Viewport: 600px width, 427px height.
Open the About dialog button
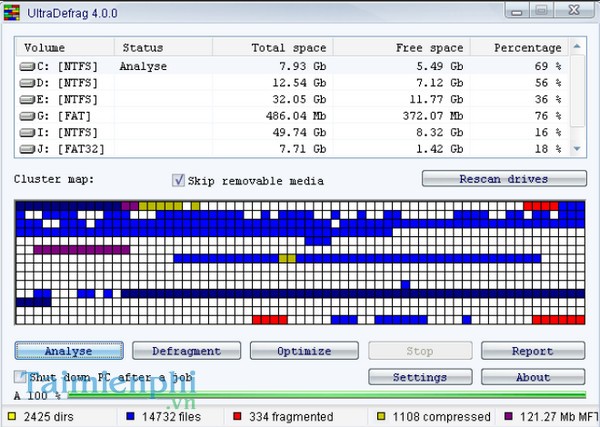[x=533, y=377]
